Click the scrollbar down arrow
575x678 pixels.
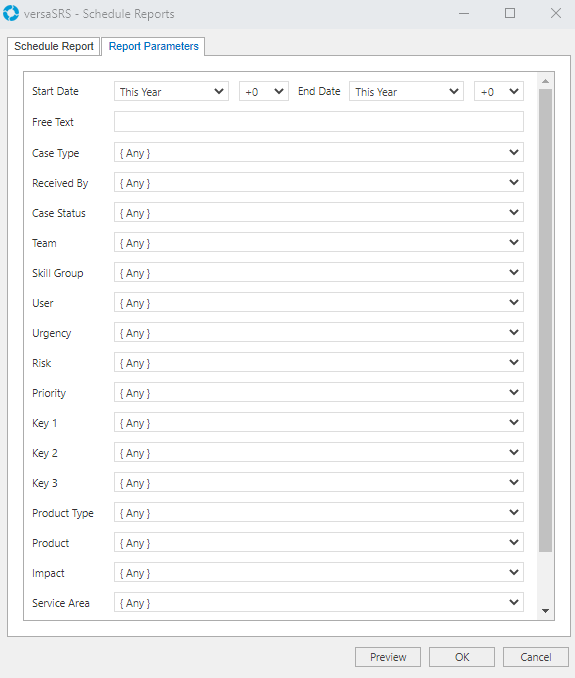coord(546,611)
